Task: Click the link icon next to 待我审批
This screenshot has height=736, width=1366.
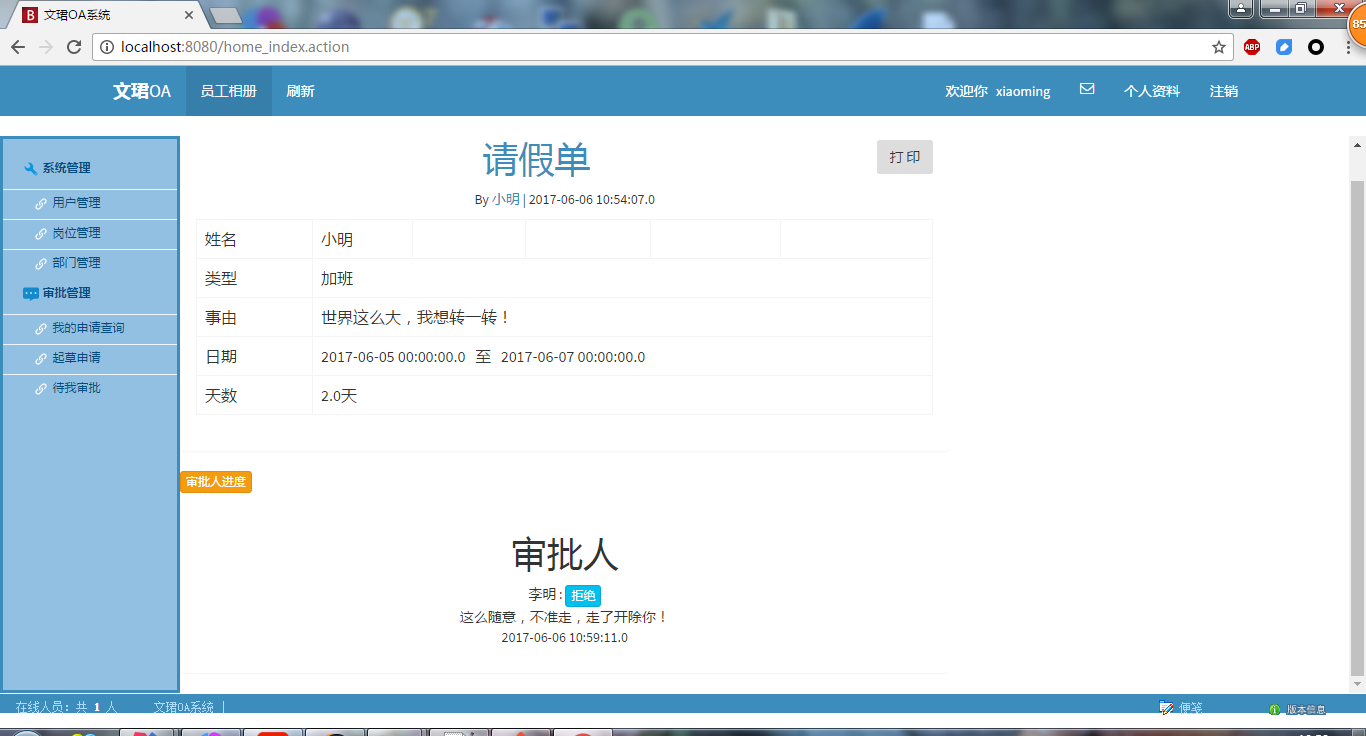Action: pos(41,388)
